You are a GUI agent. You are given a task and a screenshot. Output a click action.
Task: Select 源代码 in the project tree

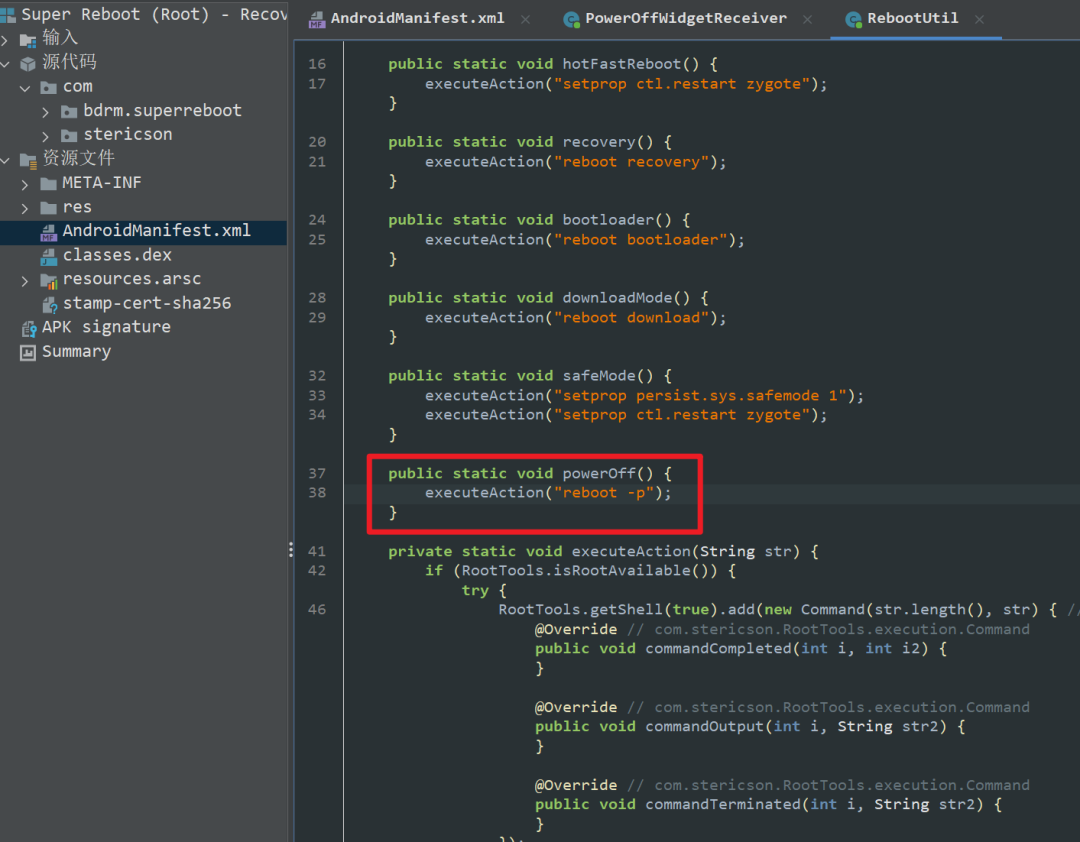tap(70, 62)
